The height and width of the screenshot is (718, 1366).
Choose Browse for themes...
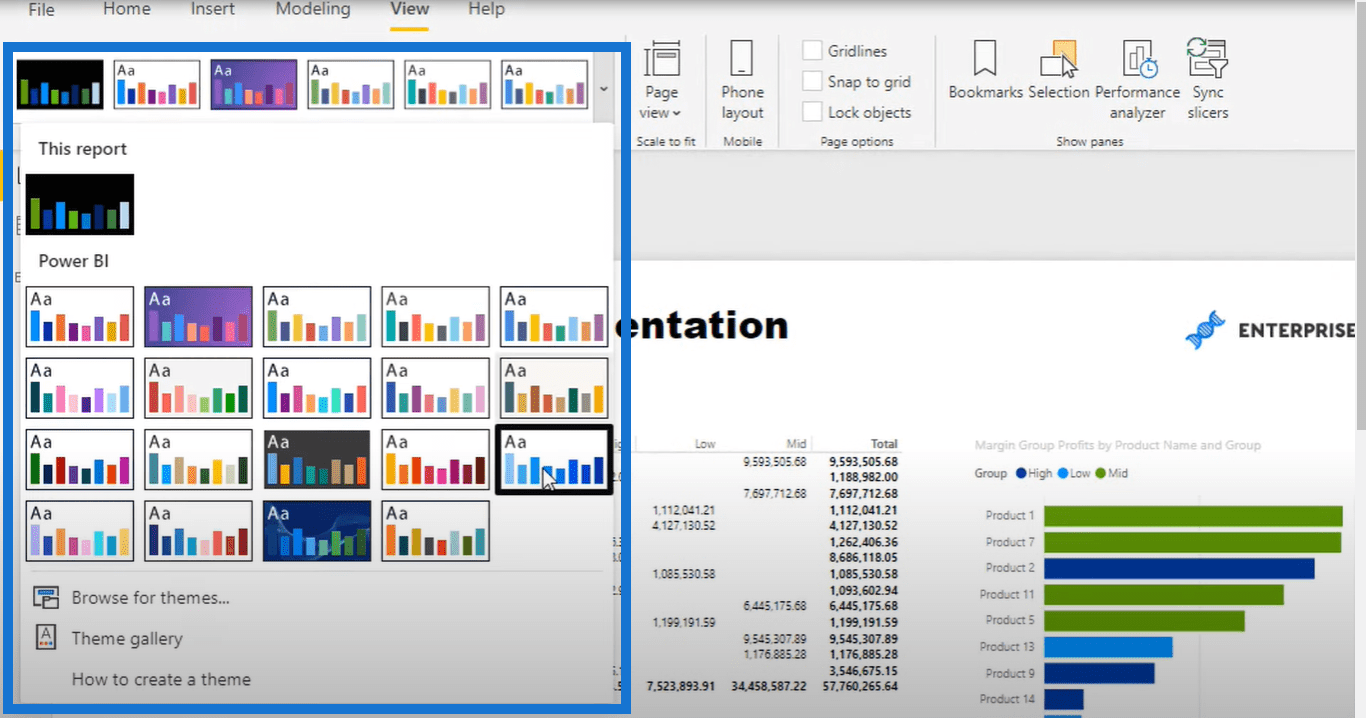tap(151, 598)
